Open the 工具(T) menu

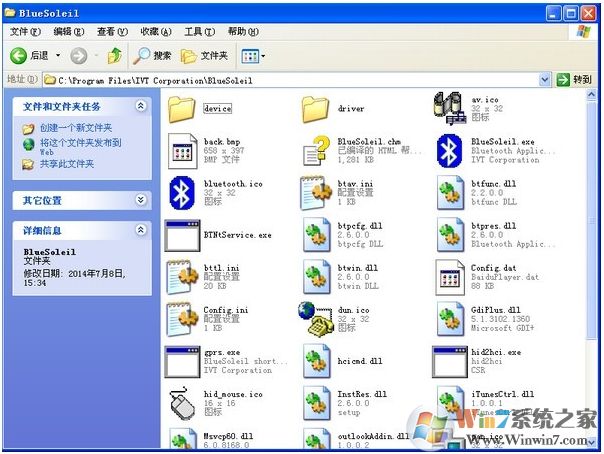click(x=200, y=32)
